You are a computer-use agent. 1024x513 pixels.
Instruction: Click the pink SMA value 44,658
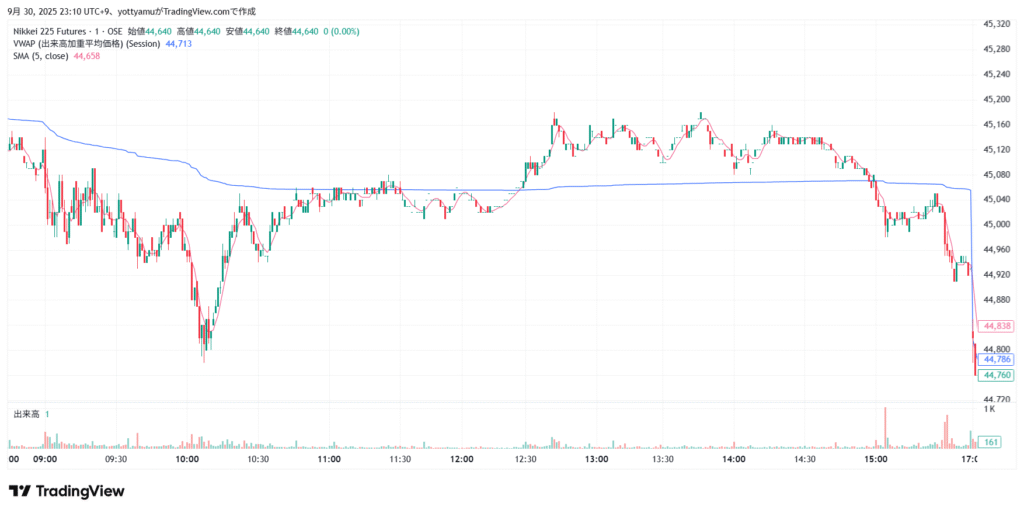[x=87, y=56]
